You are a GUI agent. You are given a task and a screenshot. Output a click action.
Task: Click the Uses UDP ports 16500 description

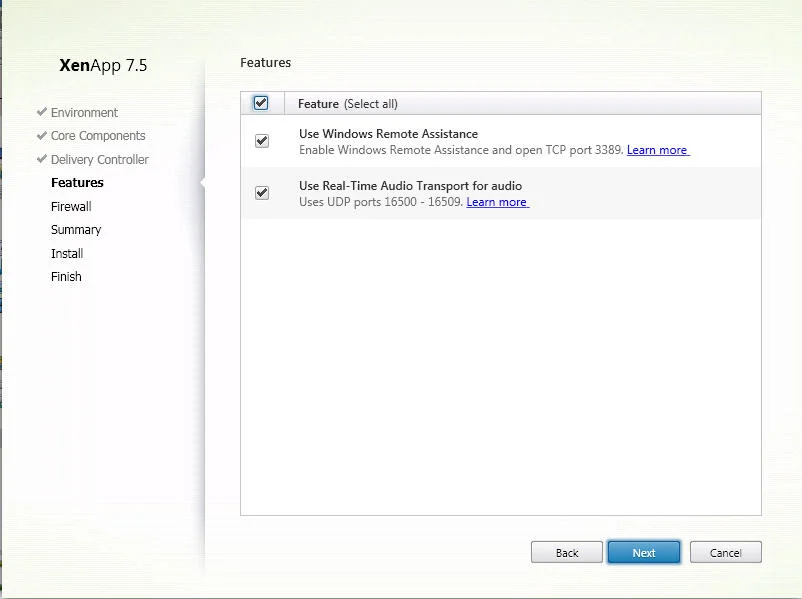tap(381, 202)
